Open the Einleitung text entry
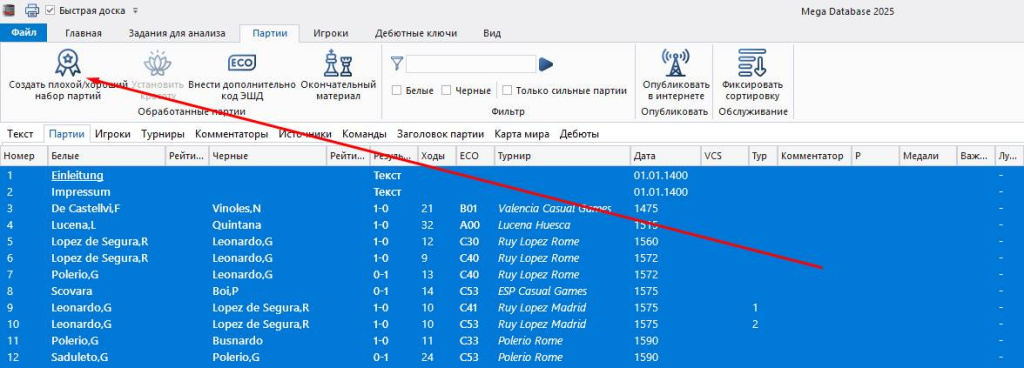This screenshot has width=1024, height=368. pos(77,176)
